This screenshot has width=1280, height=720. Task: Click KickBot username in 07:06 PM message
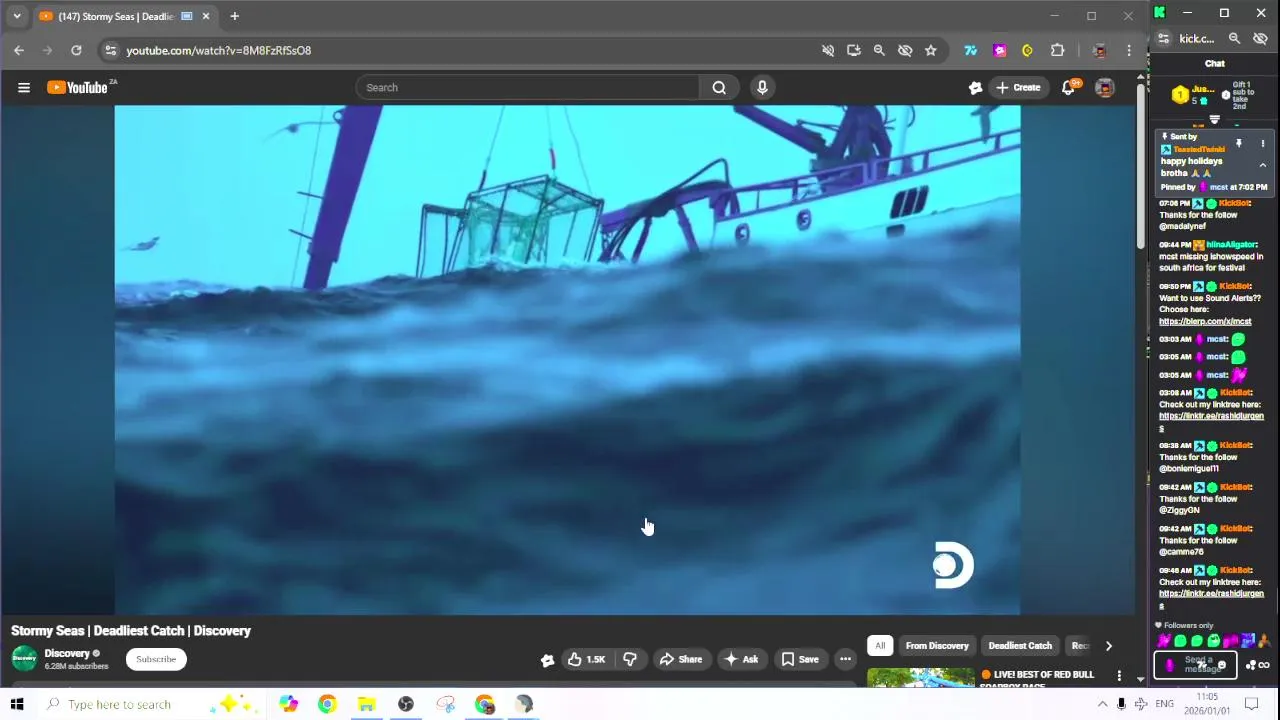coord(1234,203)
